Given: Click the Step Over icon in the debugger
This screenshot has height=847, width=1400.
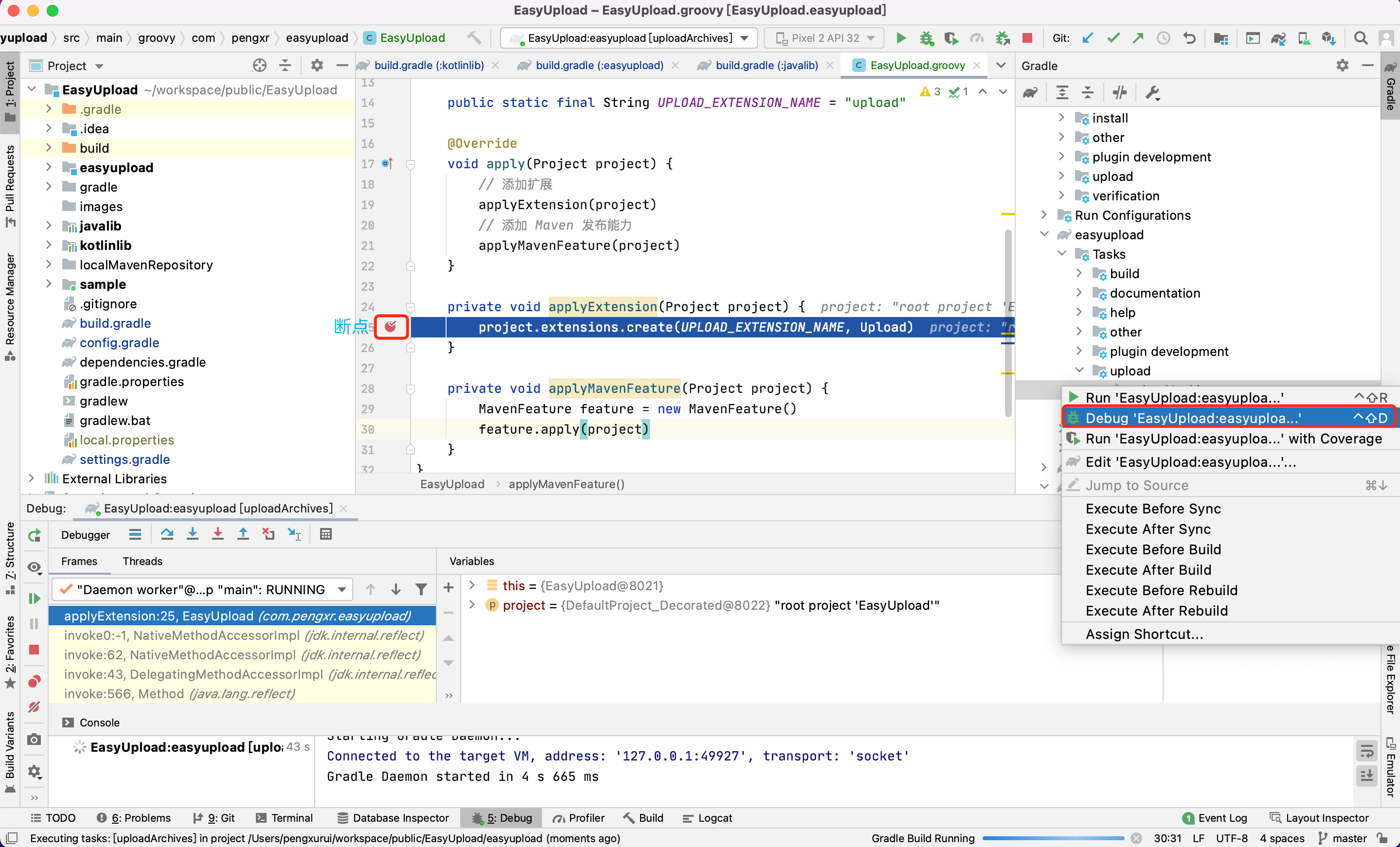Looking at the screenshot, I should [x=167, y=534].
